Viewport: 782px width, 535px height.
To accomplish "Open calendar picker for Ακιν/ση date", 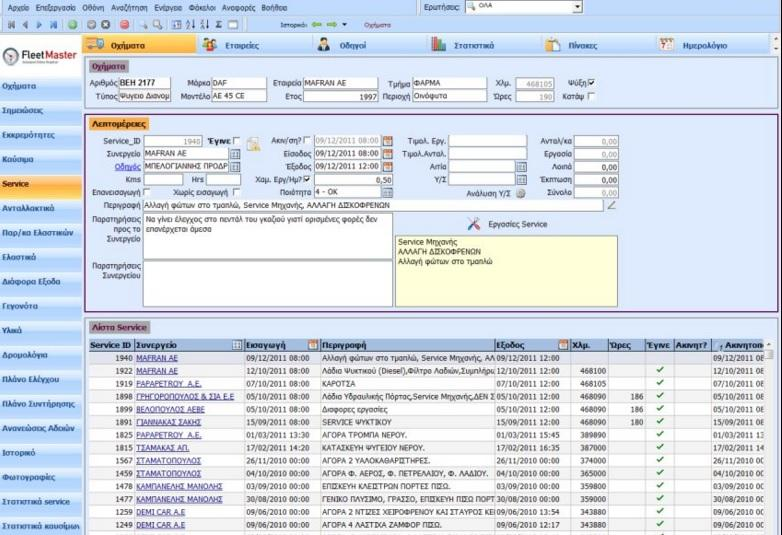I will [x=388, y=141].
